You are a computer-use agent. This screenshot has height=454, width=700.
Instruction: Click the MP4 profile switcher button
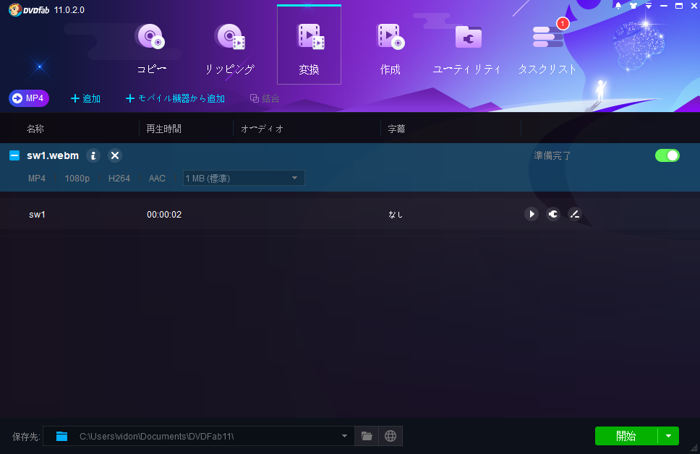[x=29, y=98]
